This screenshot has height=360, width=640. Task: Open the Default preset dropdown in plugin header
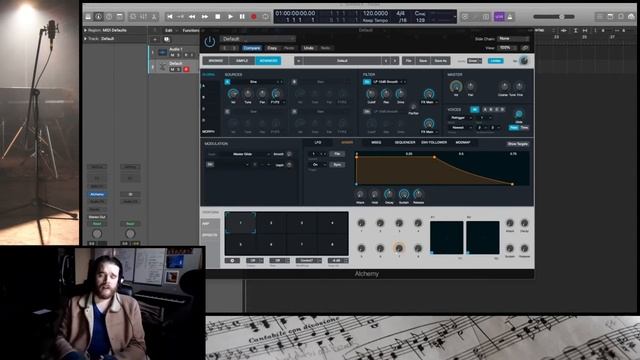point(258,39)
